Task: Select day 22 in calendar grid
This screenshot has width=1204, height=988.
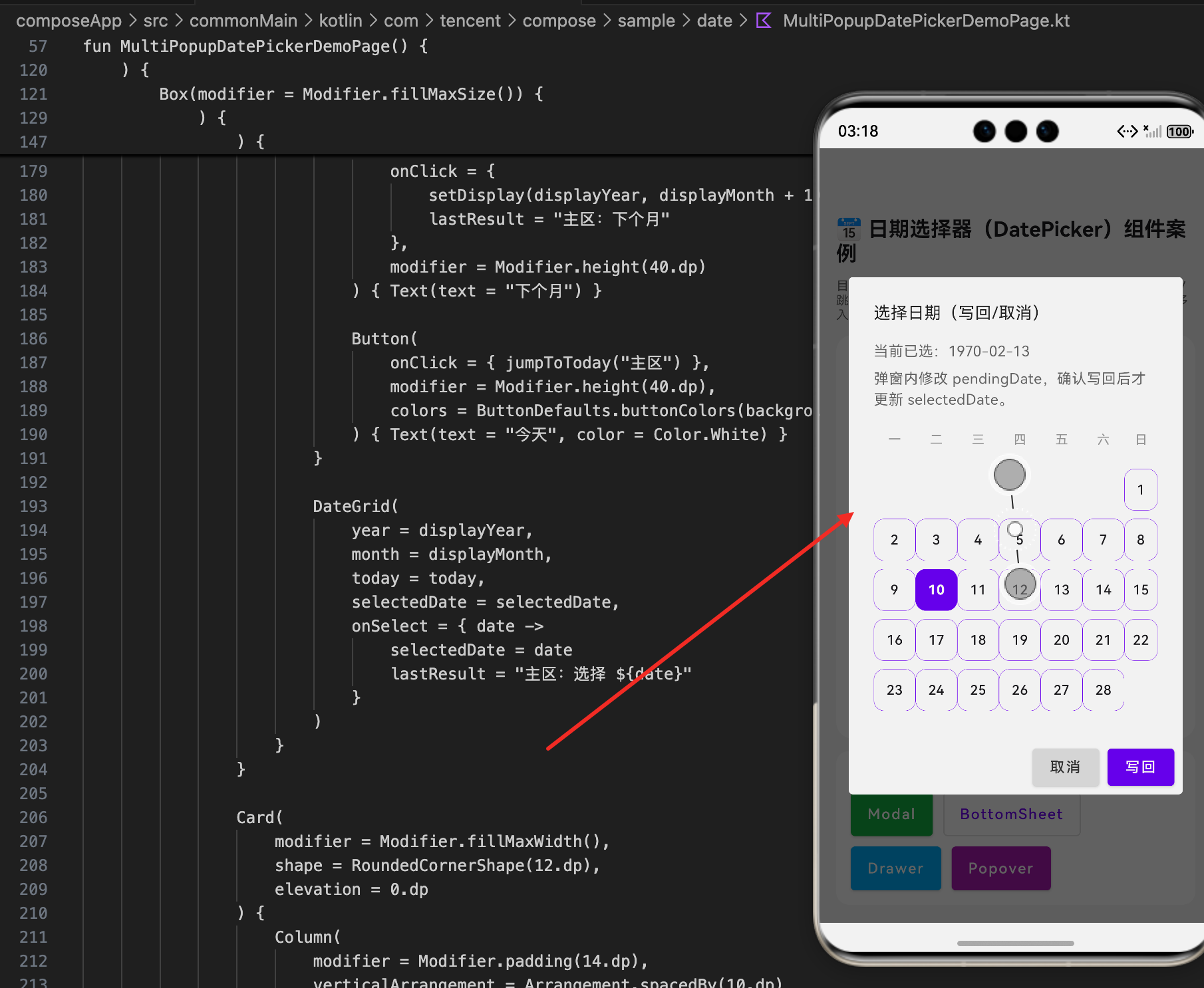Action: click(x=1141, y=640)
